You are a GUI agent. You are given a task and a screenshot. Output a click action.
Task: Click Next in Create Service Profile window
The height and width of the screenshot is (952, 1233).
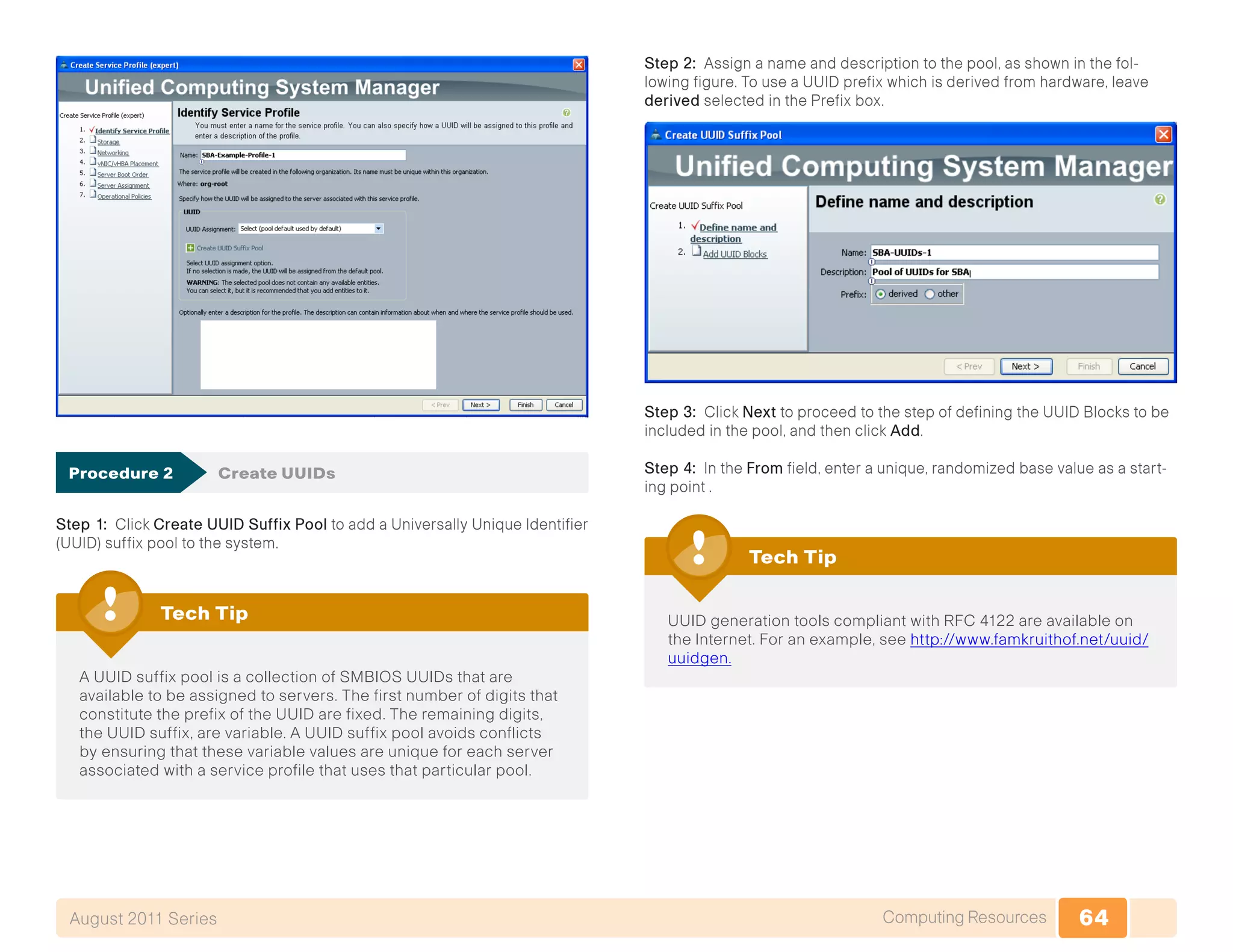point(480,405)
